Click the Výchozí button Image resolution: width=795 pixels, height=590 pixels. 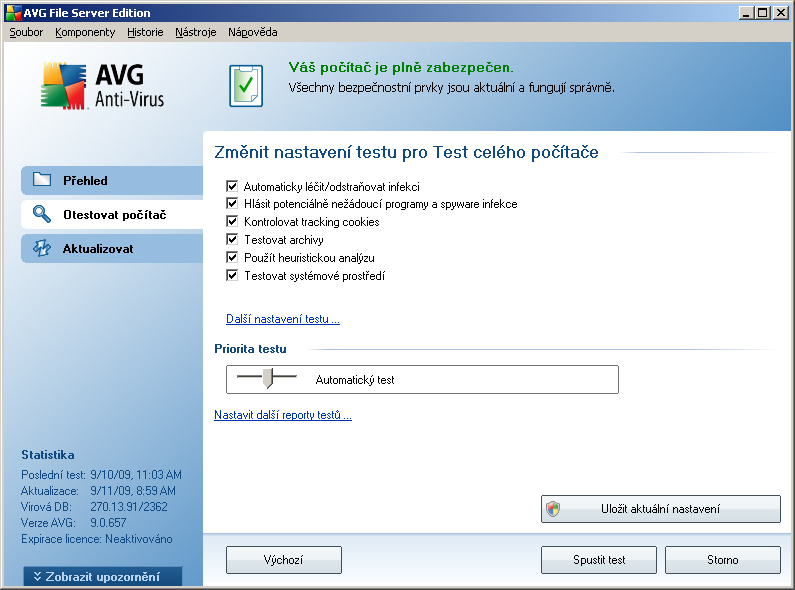(x=283, y=560)
